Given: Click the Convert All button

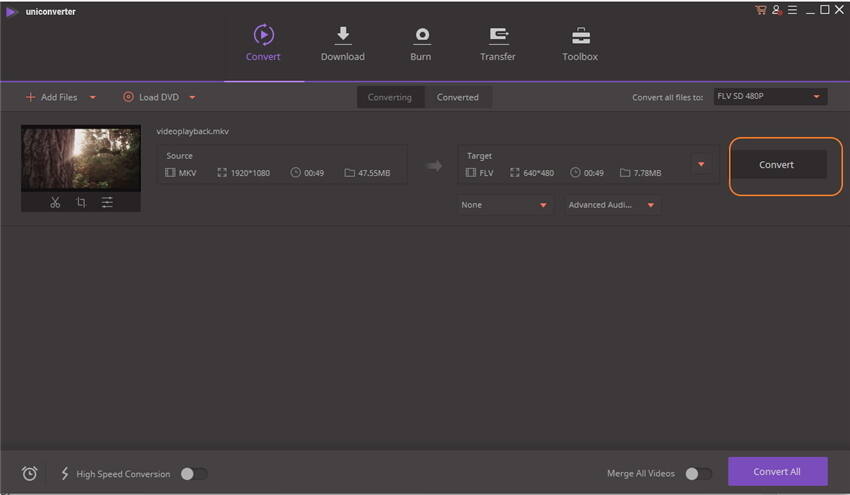Looking at the screenshot, I should [777, 472].
